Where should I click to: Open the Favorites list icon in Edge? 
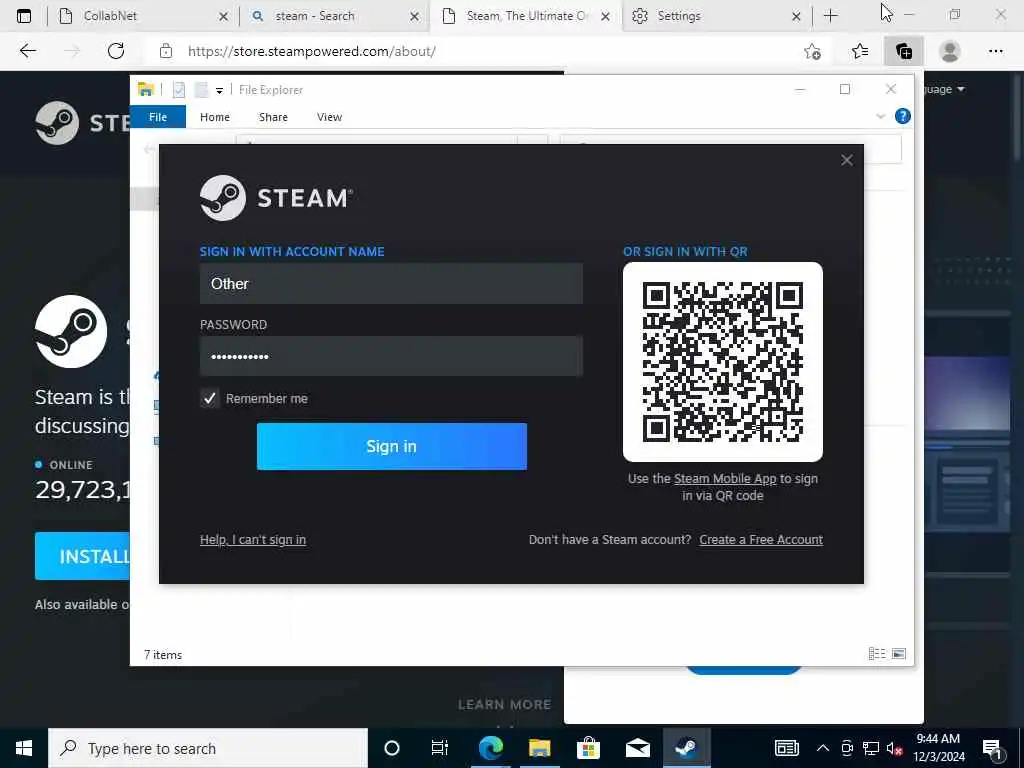pos(860,51)
